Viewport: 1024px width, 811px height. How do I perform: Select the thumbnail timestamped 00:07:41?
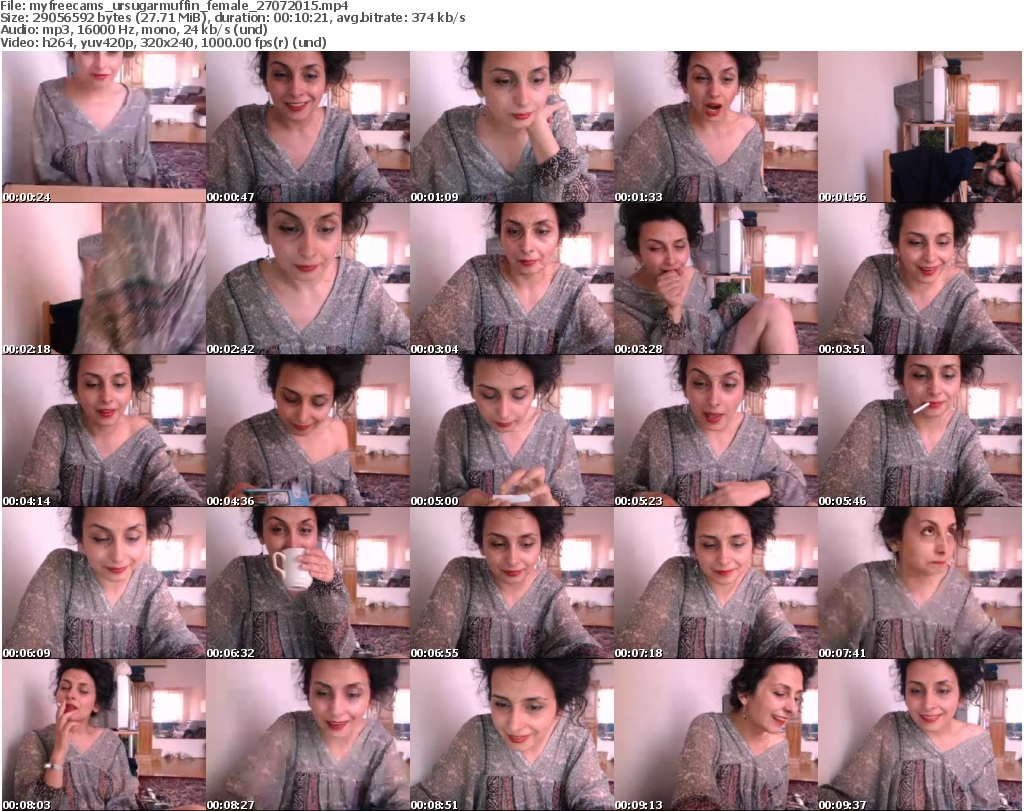coord(920,583)
